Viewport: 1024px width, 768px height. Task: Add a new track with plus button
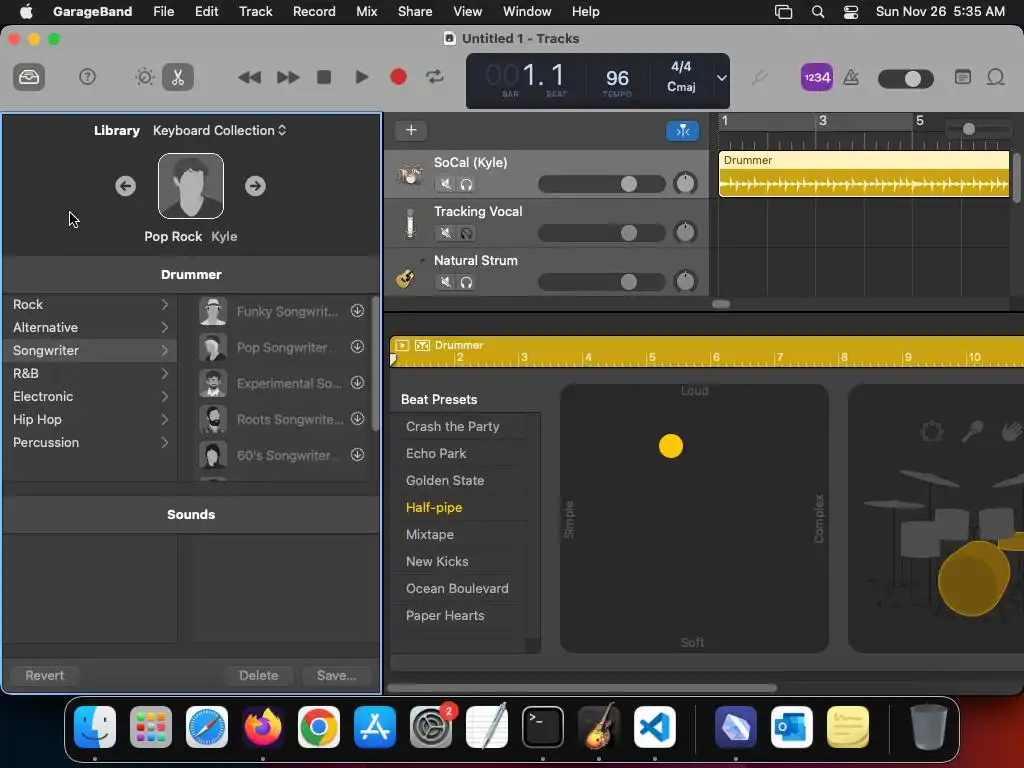click(x=411, y=131)
